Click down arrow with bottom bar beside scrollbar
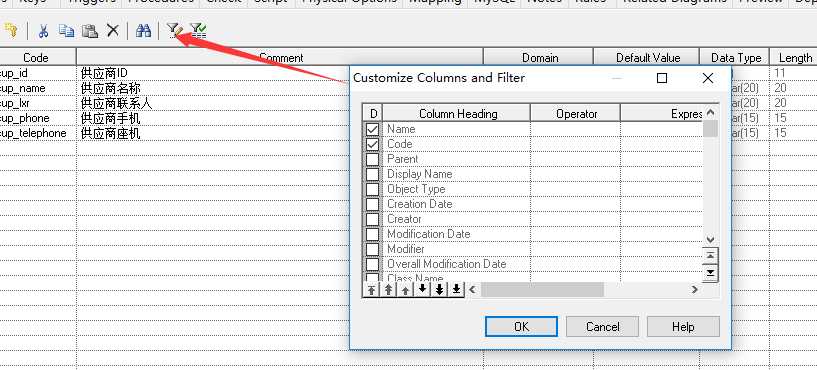This screenshot has height=370, width=817. [x=710, y=273]
